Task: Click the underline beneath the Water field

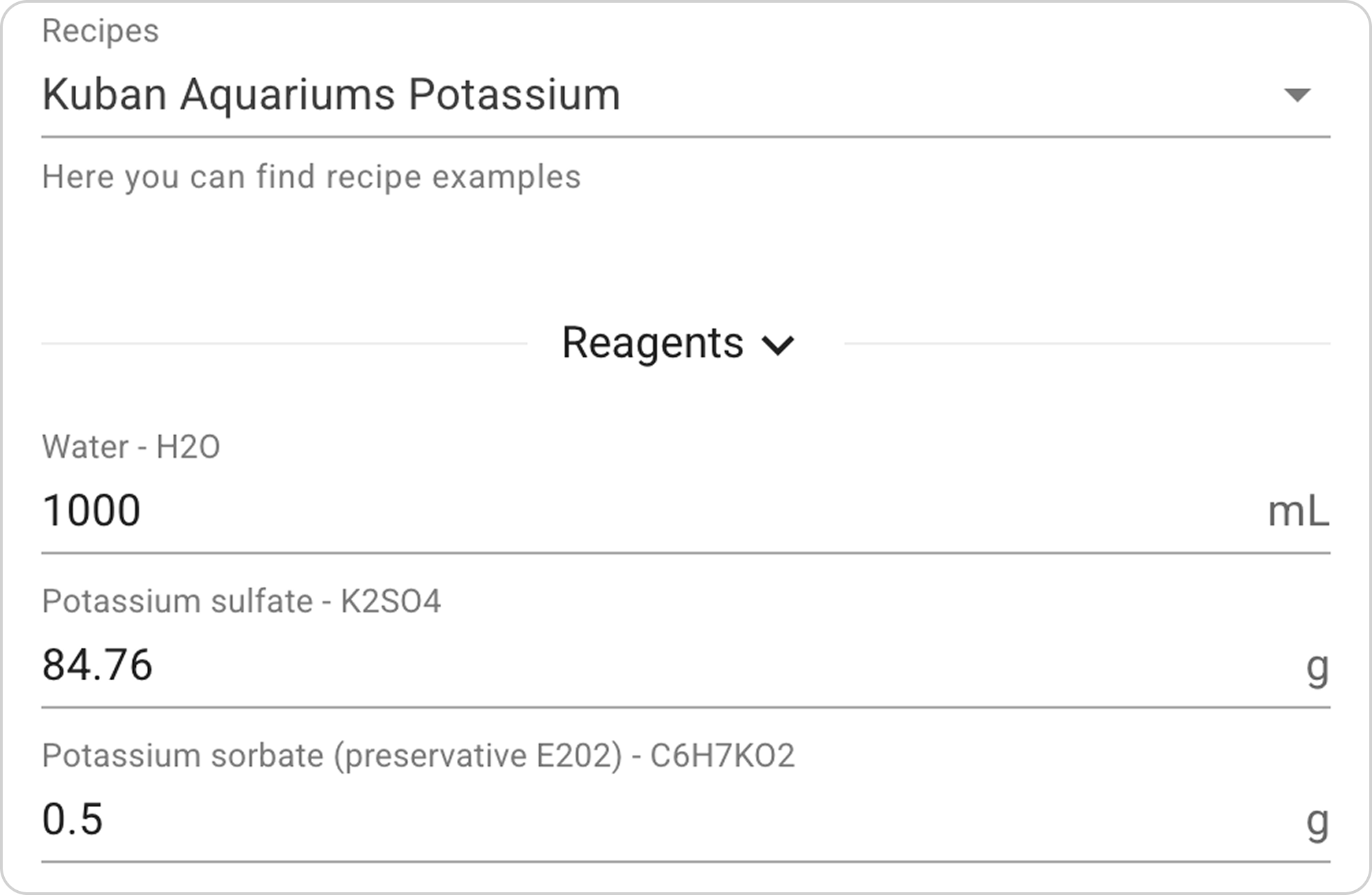Action: click(x=686, y=553)
